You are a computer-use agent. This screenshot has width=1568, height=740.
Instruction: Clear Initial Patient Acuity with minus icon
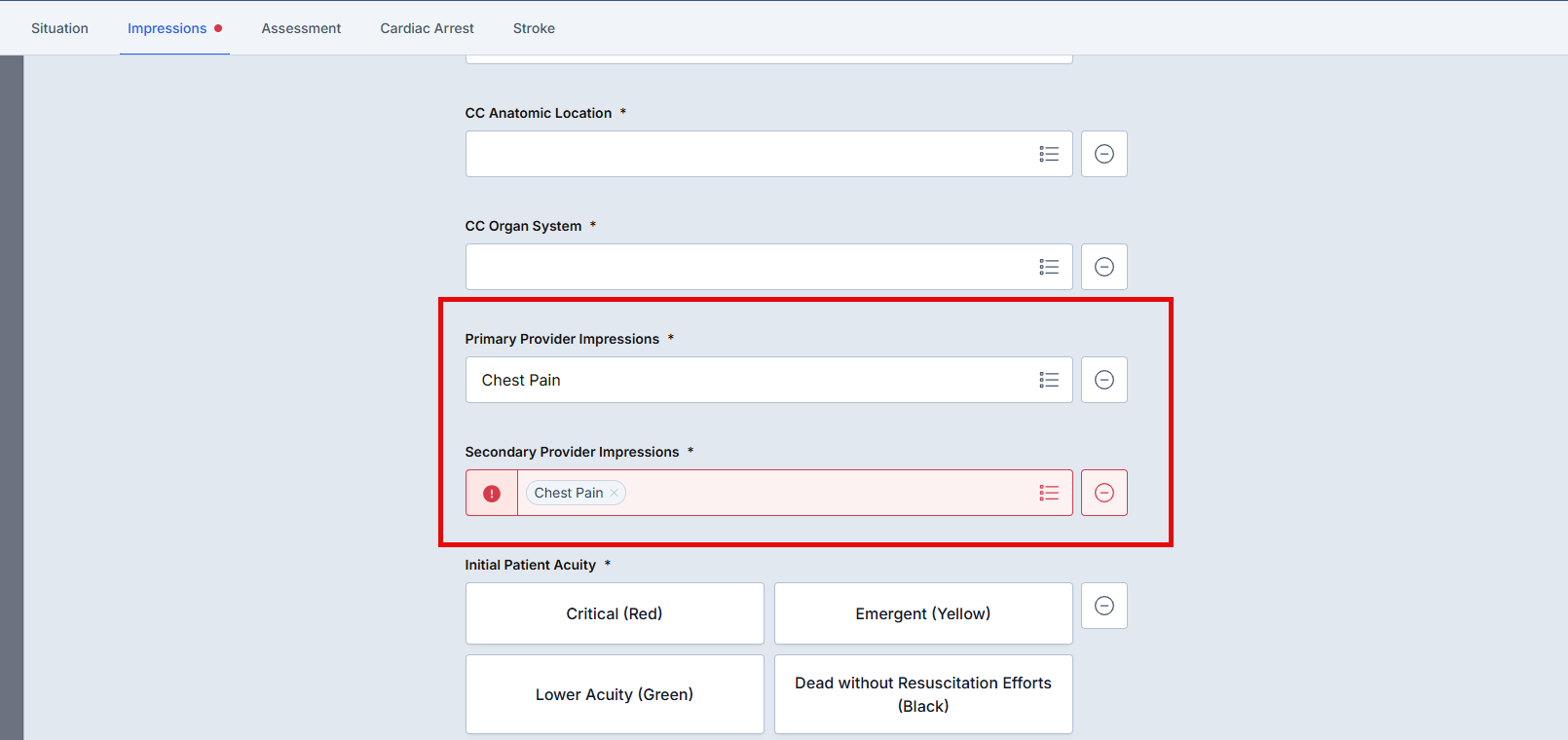pyautogui.click(x=1103, y=606)
